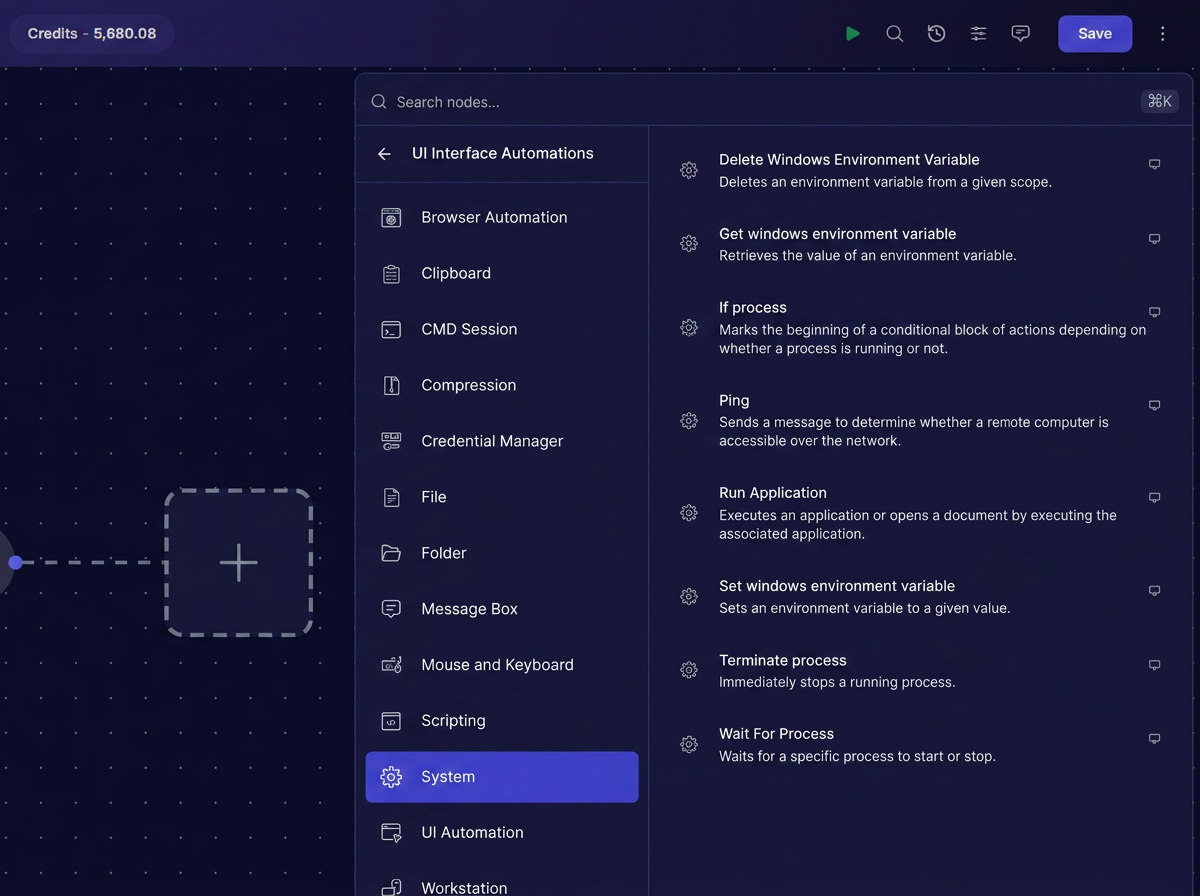1200x896 pixels.
Task: Click the Workstation category icon
Action: coord(391,888)
